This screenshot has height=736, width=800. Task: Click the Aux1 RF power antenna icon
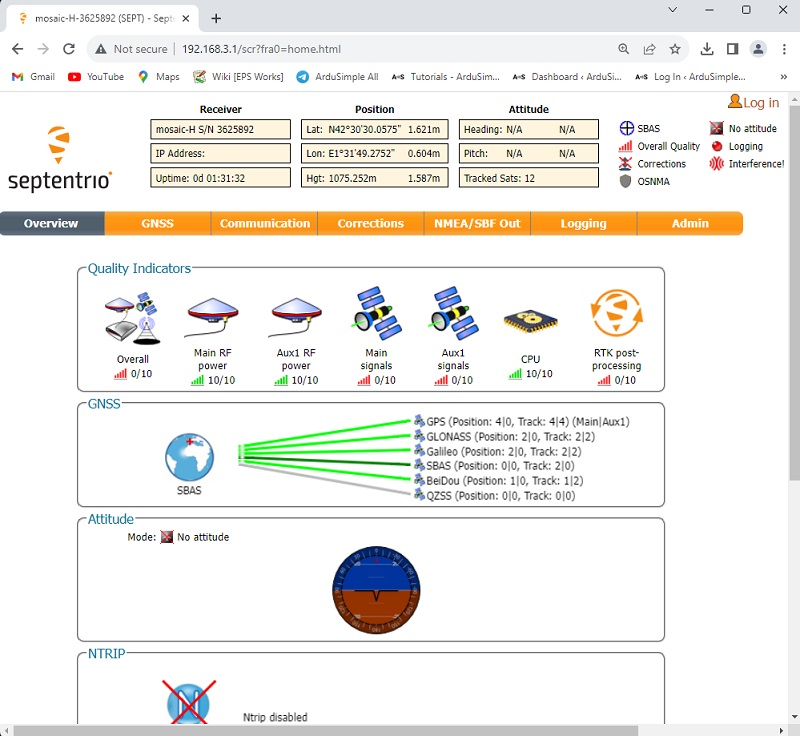[x=296, y=317]
